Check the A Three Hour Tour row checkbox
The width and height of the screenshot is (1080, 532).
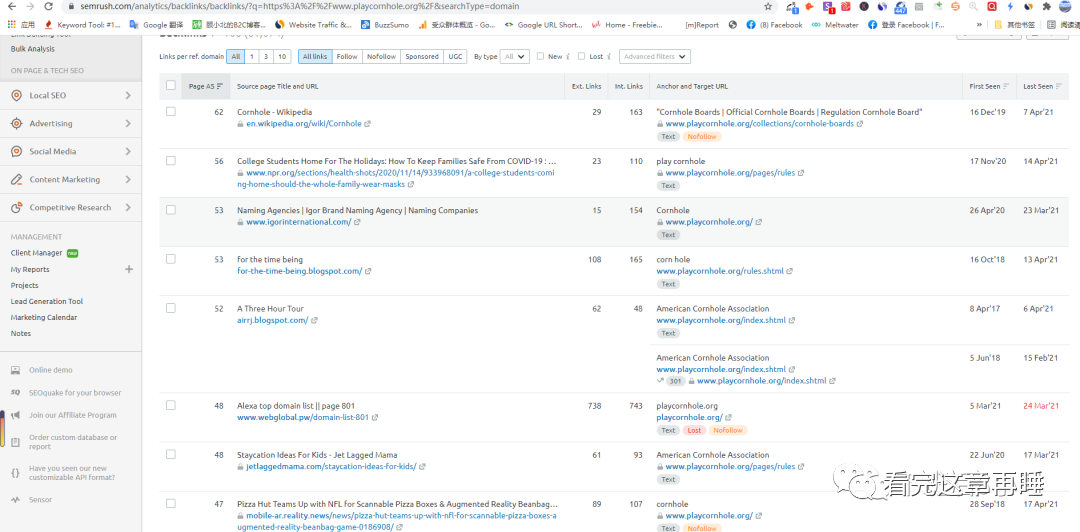coord(171,308)
